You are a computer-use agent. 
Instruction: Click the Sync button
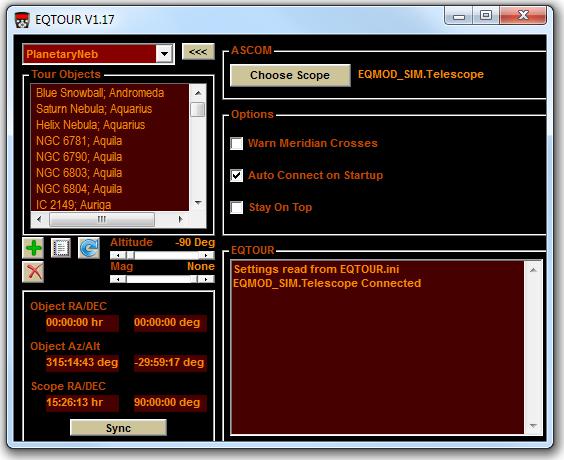[x=118, y=428]
